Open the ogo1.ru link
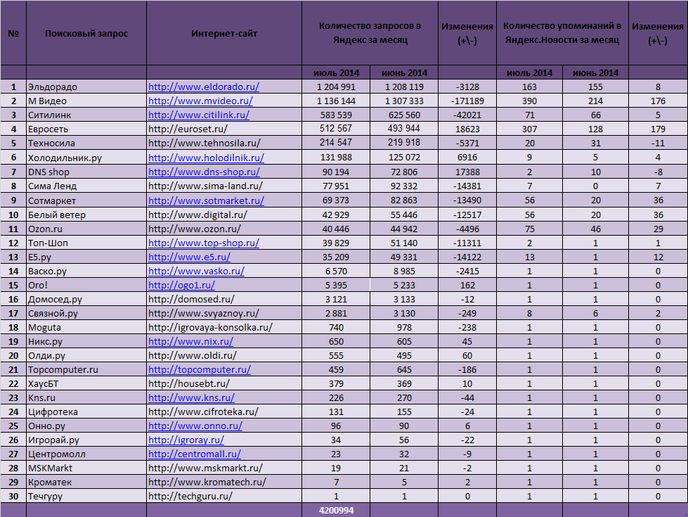Screen dimensions: 688x517 [x=182, y=285]
